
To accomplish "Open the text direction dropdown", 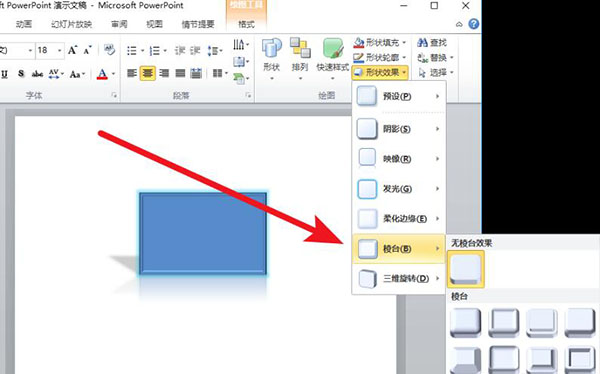I will (241, 44).
